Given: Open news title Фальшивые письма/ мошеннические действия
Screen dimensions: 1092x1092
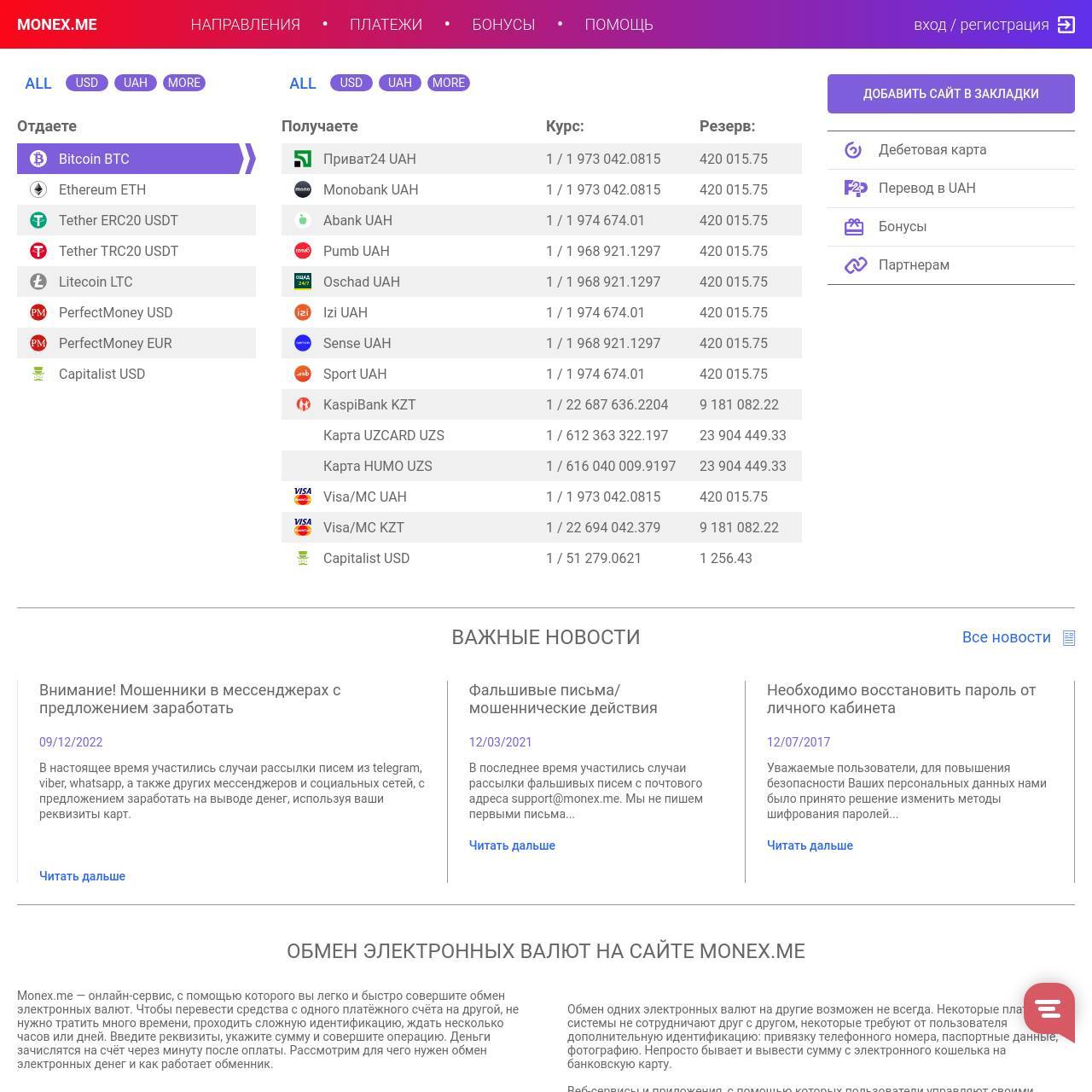Looking at the screenshot, I should pyautogui.click(x=563, y=699).
